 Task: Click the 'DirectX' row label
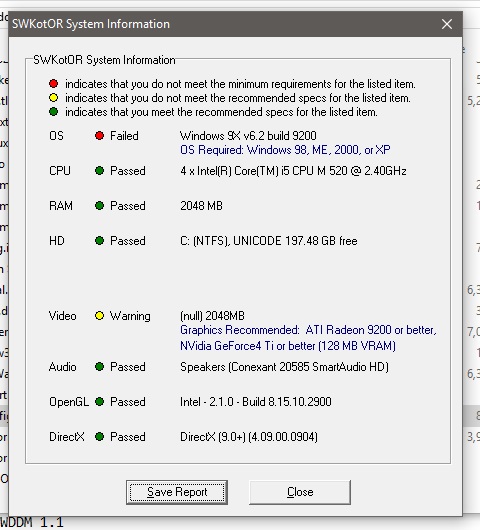(x=67, y=437)
